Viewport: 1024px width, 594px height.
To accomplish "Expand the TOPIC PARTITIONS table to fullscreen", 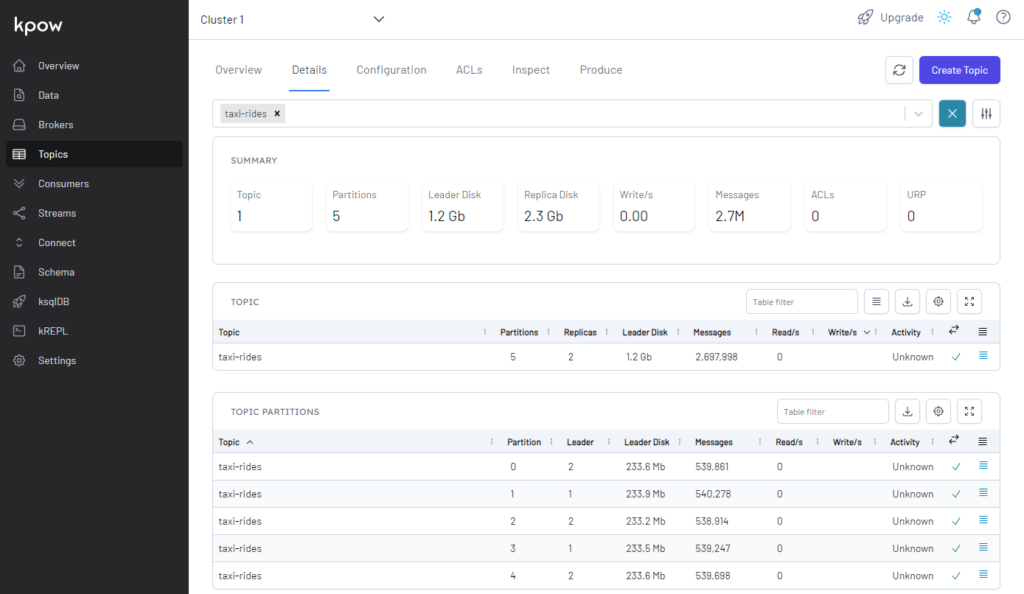I will [968, 411].
